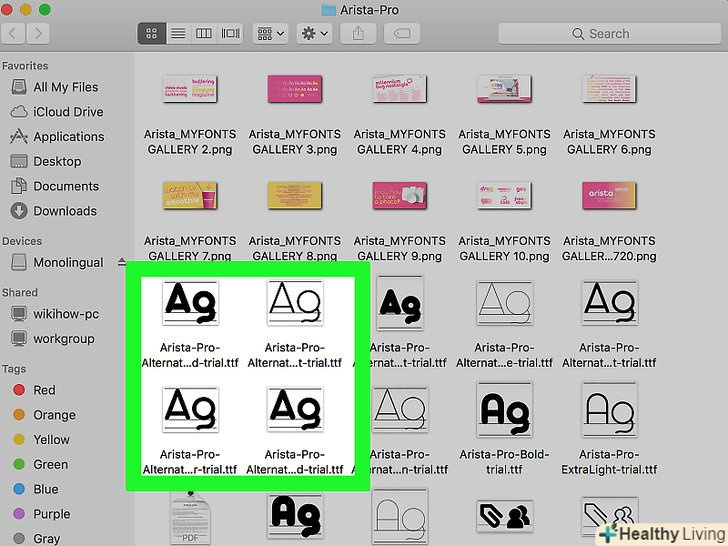Open the Downloads folder in sidebar
Screen dimensions: 728x546
65,211
